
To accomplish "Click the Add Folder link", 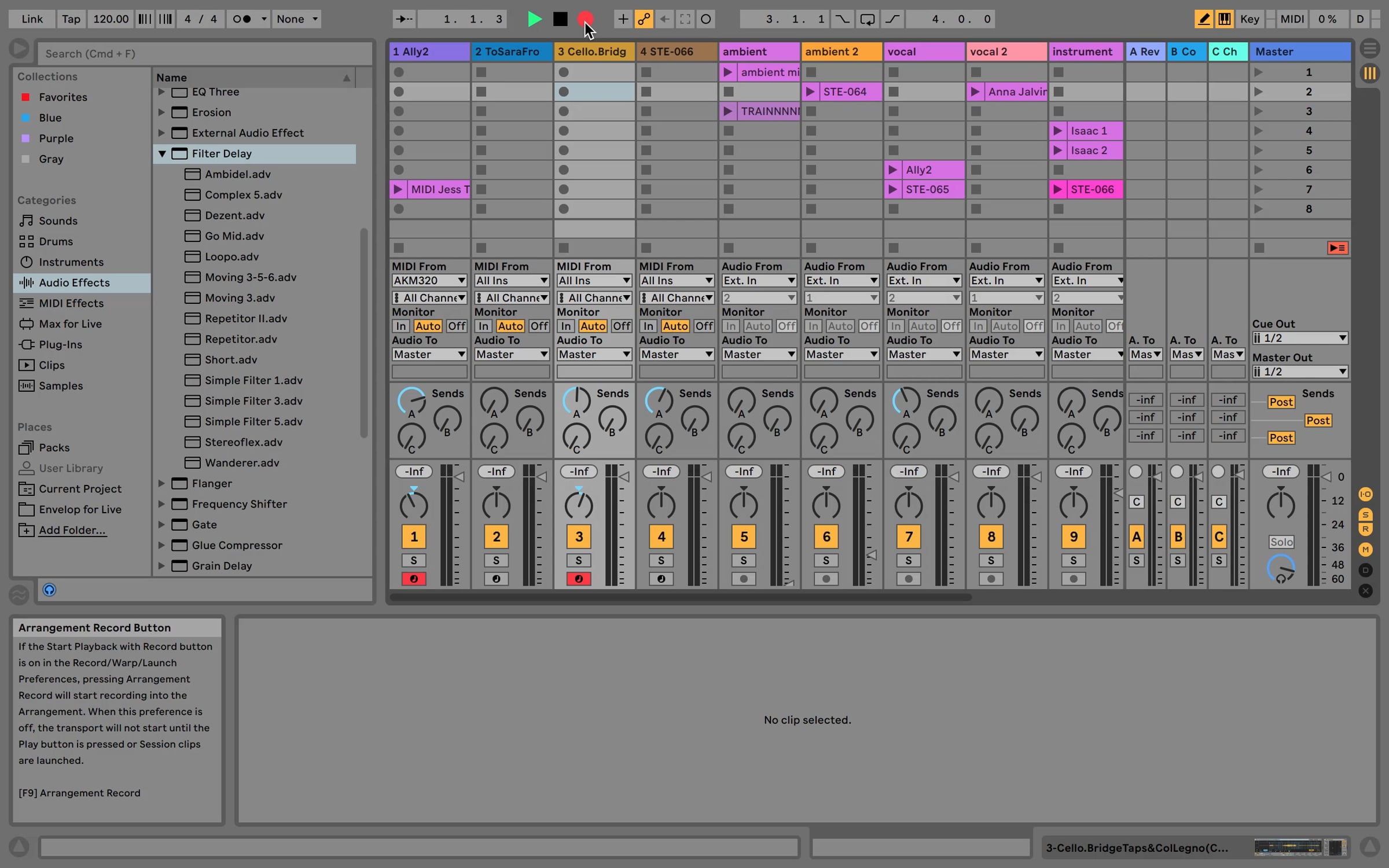I will [72, 530].
